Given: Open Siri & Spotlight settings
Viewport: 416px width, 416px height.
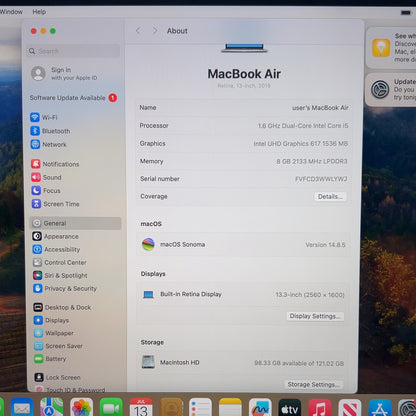Looking at the screenshot, I should (x=60, y=275).
